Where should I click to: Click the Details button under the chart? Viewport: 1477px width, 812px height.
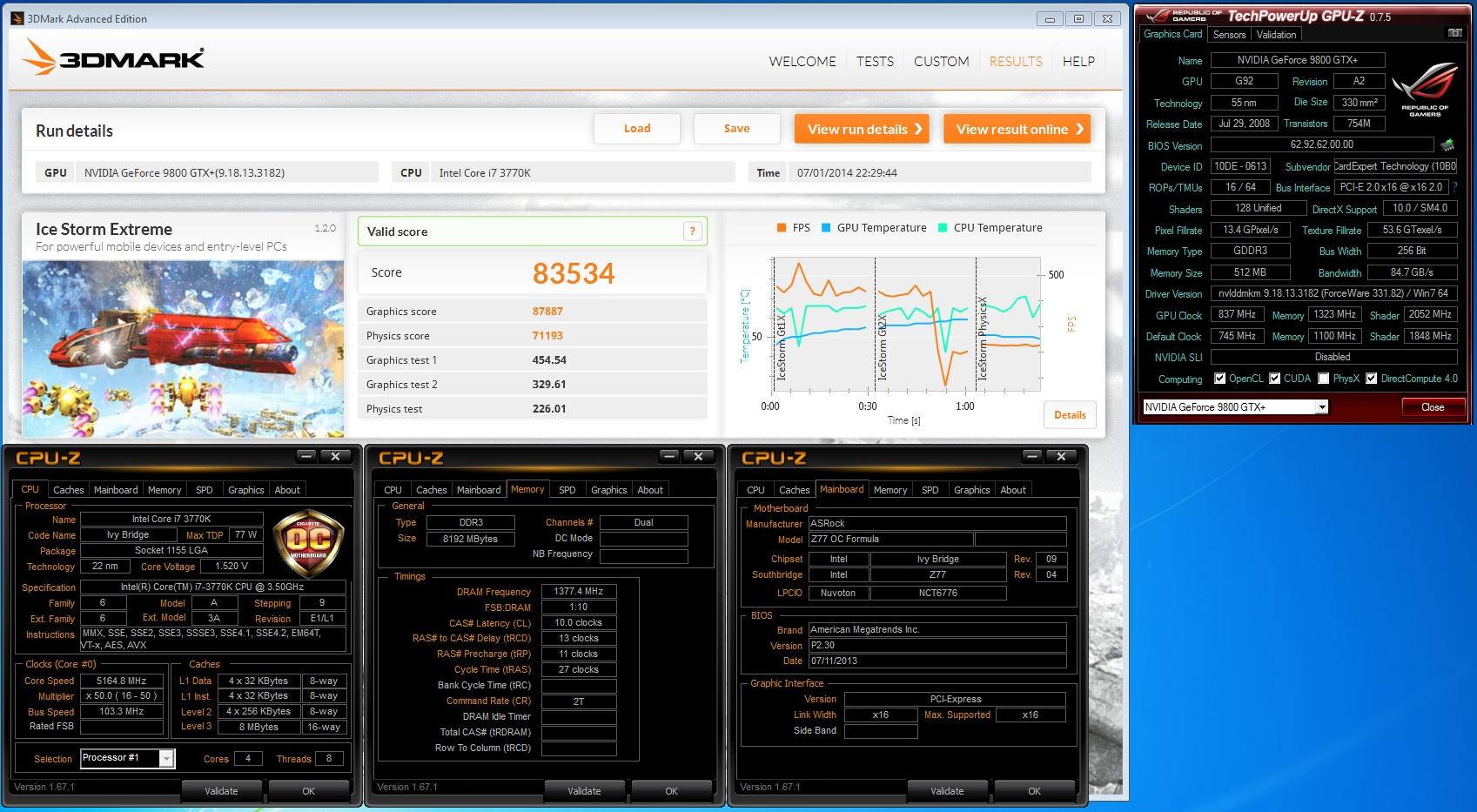click(x=1070, y=415)
